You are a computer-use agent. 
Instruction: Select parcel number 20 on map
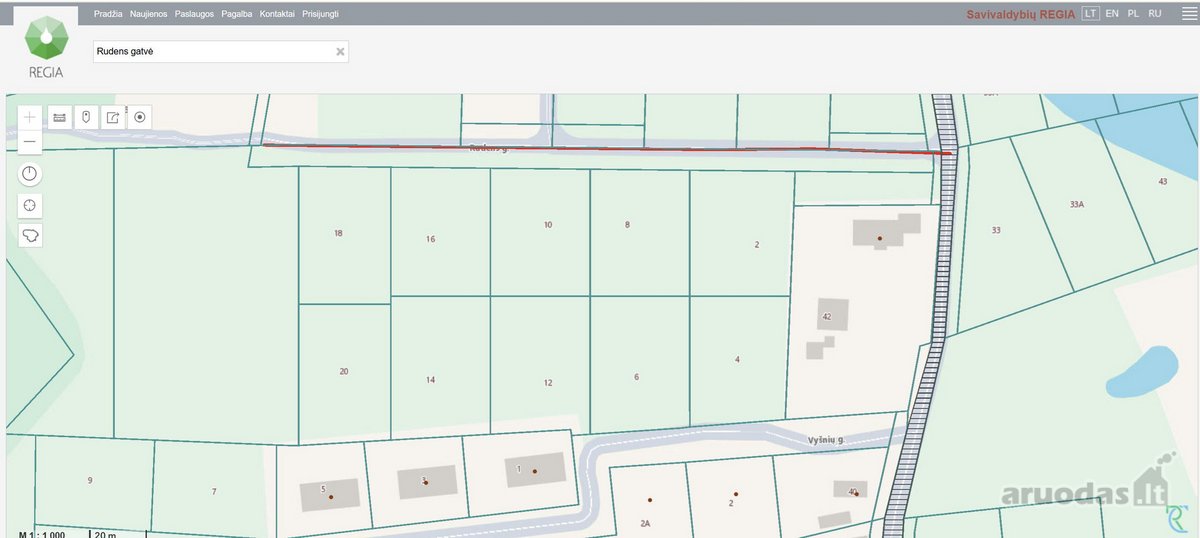[343, 371]
